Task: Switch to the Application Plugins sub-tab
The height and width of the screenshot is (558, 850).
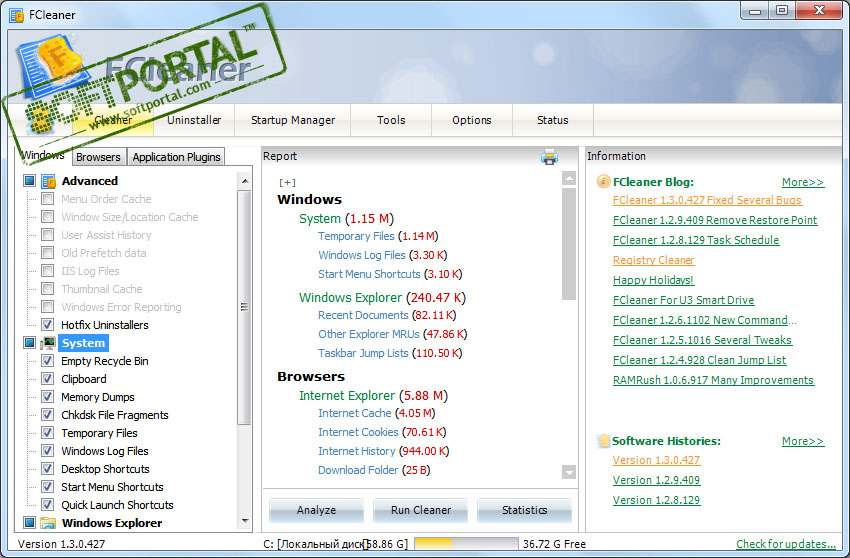Action: tap(176, 157)
